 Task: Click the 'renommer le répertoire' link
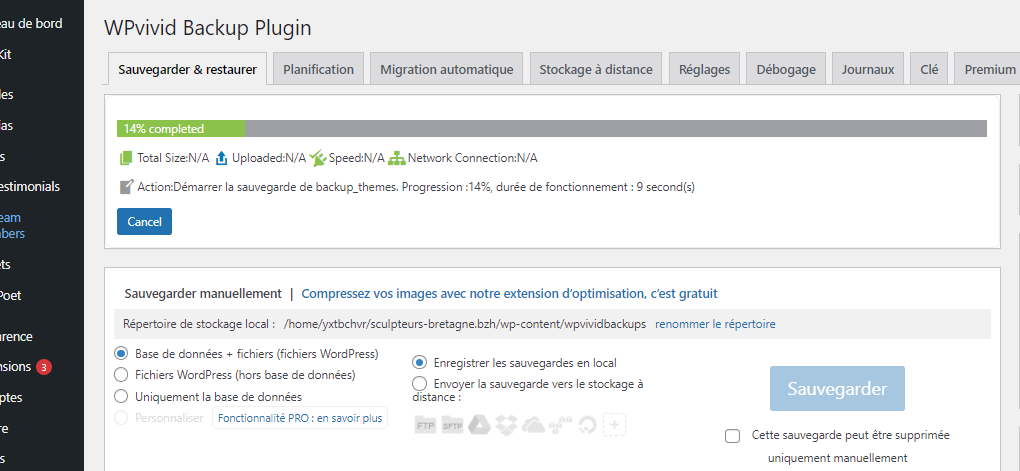715,324
